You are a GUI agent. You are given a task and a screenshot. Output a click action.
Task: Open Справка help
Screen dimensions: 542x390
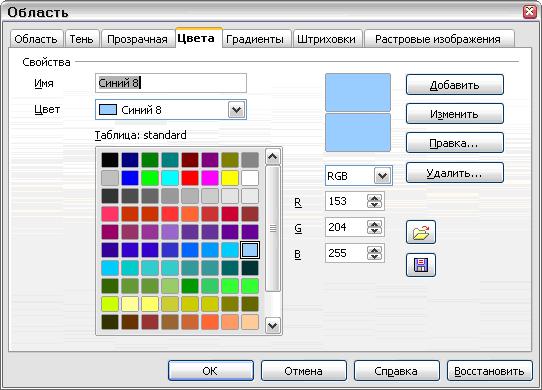click(396, 371)
